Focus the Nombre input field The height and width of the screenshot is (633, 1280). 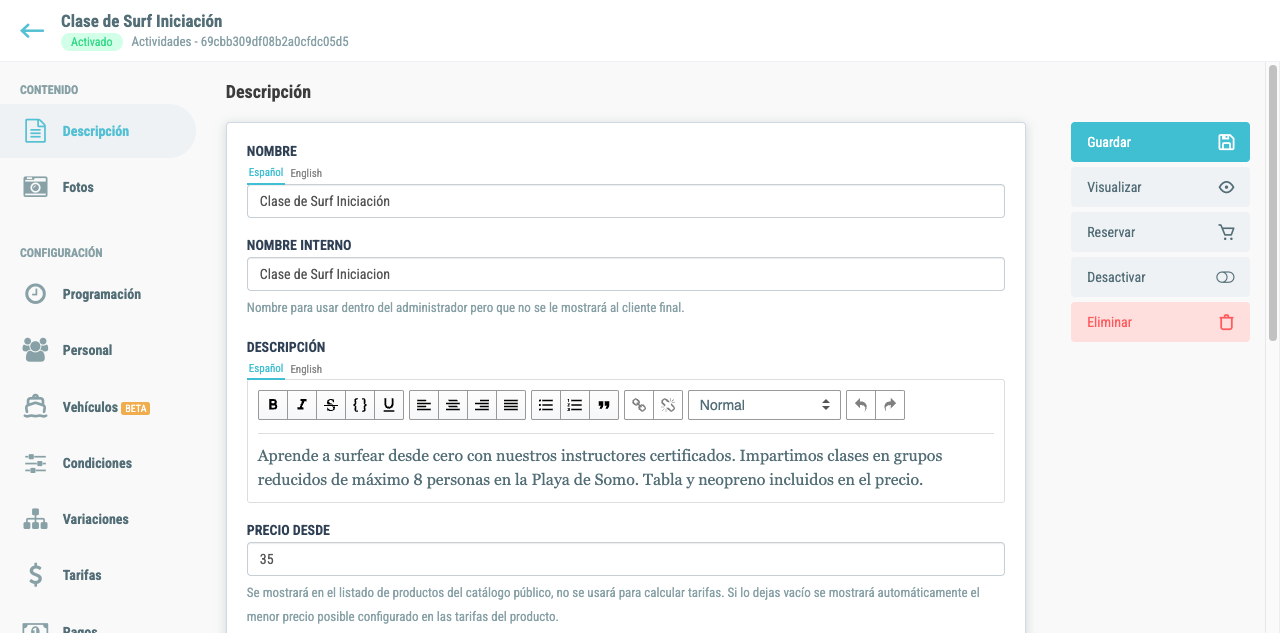point(626,201)
